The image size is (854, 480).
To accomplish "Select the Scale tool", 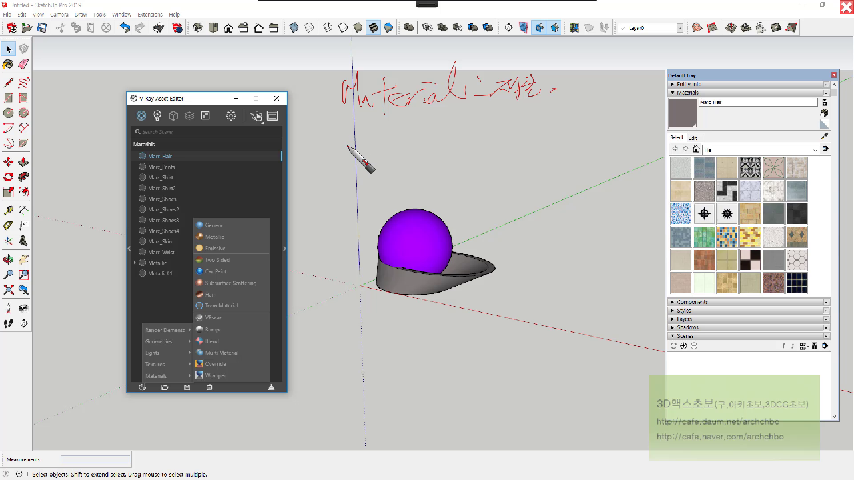I will pos(8,192).
